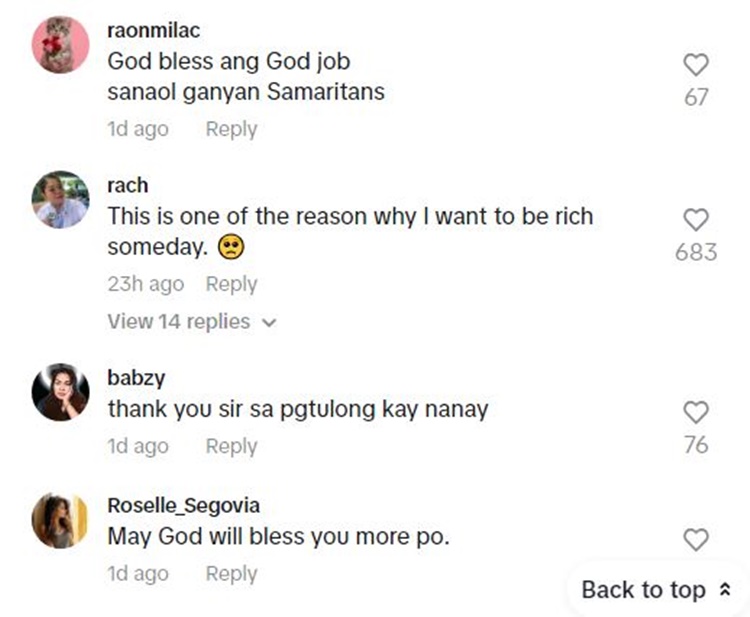Open rach's profile avatar
This screenshot has width=750, height=617.
point(61,199)
